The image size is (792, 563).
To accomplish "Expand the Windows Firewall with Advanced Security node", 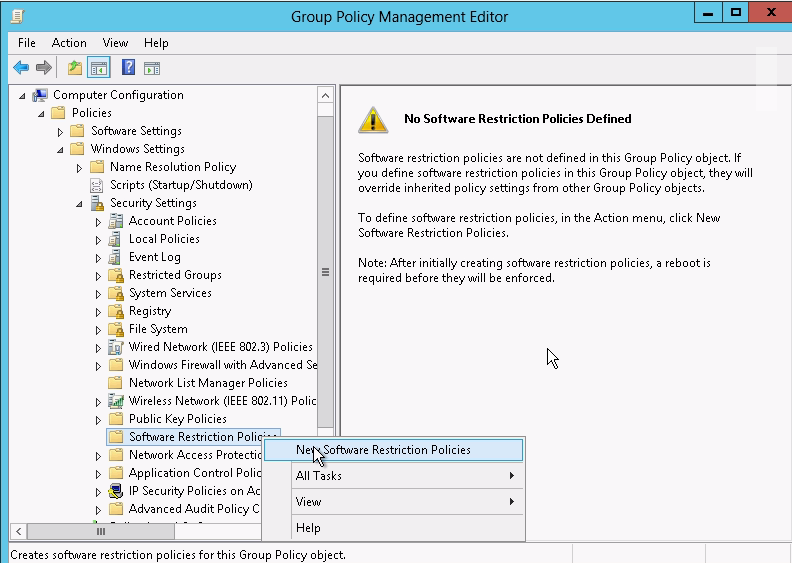I will click(x=98, y=366).
